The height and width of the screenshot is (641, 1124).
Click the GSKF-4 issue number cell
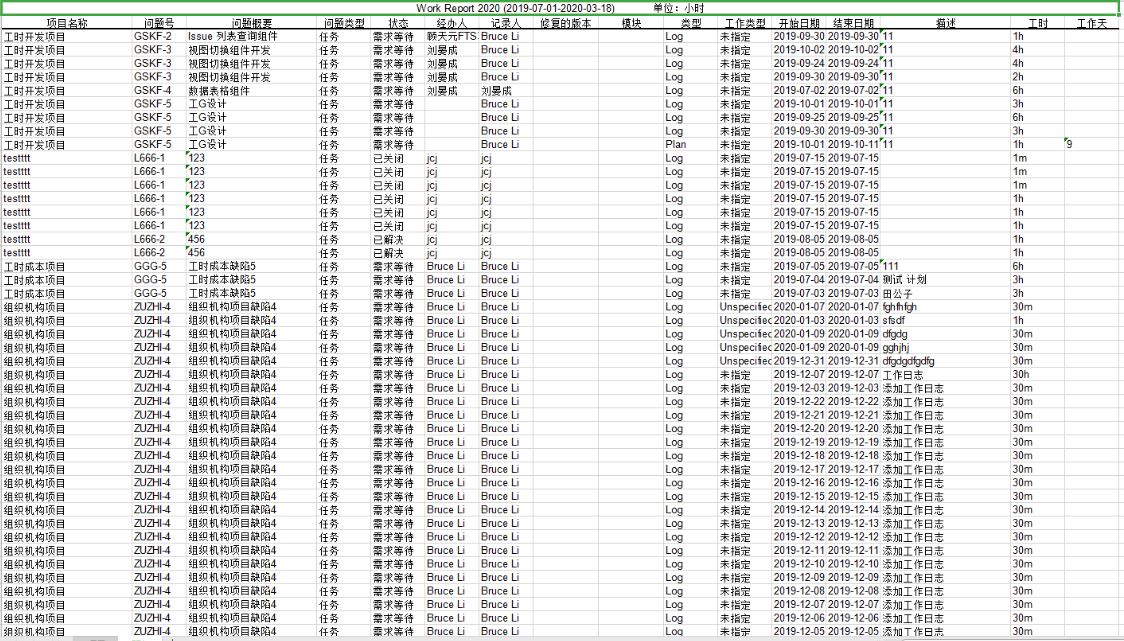coord(153,90)
